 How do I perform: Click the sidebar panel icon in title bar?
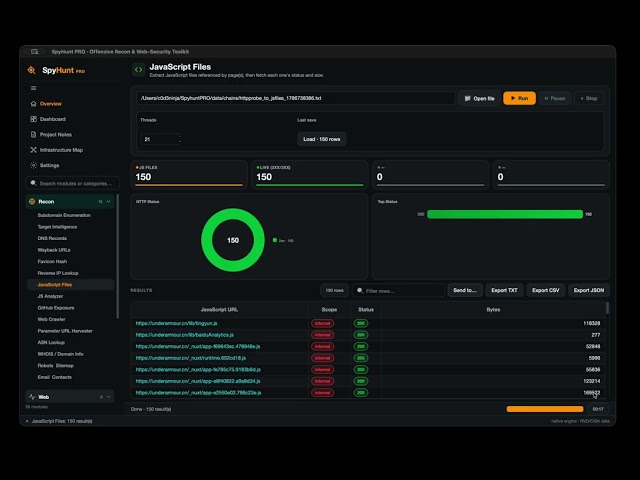pos(35,52)
